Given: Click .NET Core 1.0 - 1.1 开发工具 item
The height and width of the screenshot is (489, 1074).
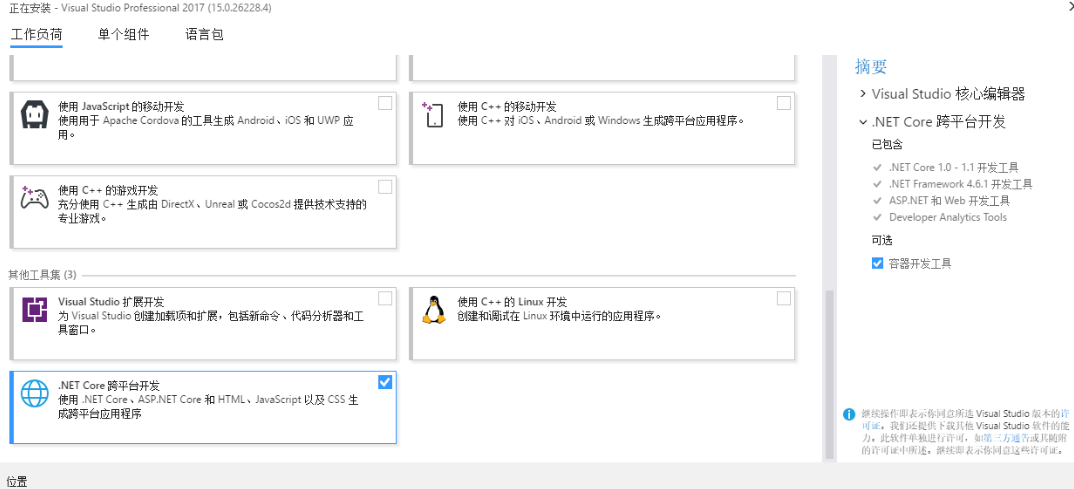Looking at the screenshot, I should point(953,167).
